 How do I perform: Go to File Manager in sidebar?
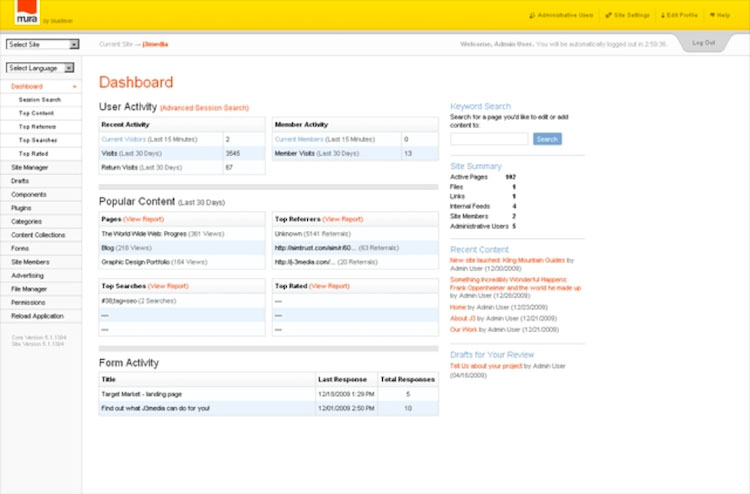coord(29,288)
